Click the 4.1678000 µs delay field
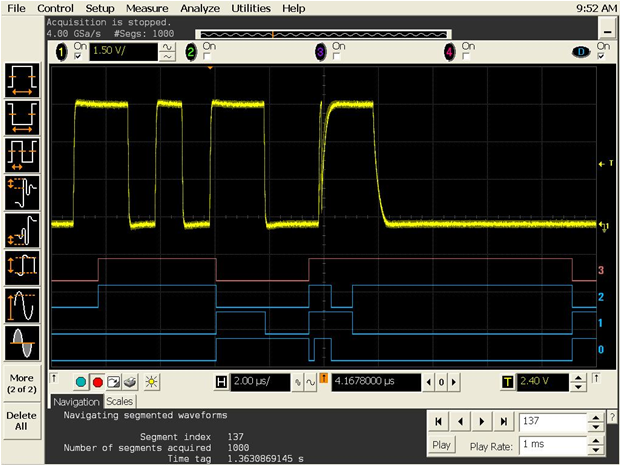 tap(376, 382)
